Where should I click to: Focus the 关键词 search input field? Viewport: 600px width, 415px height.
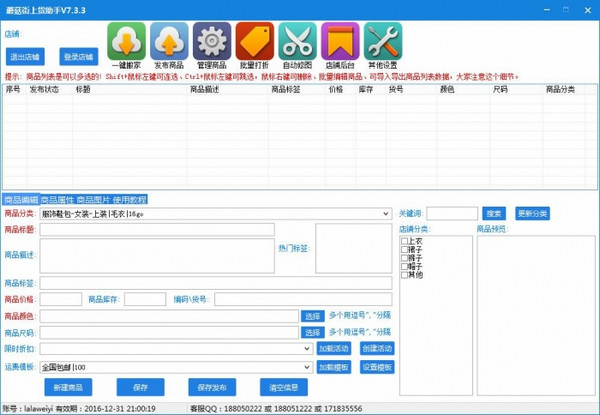452,213
